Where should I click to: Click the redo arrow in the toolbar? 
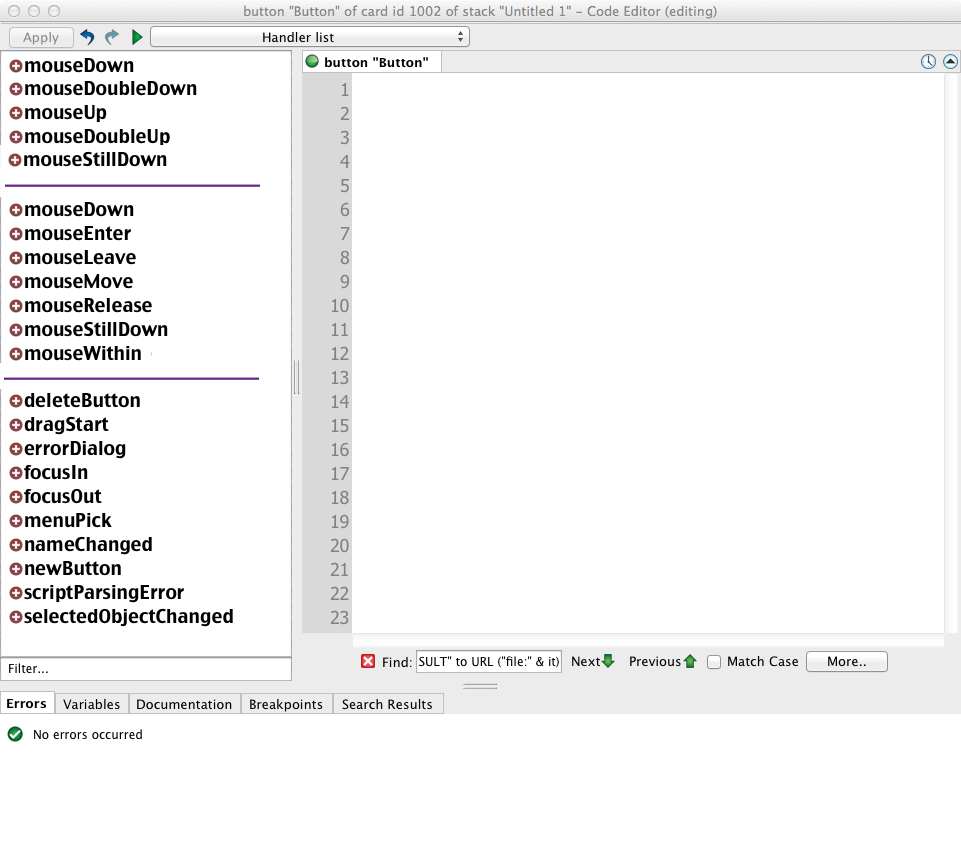click(x=112, y=37)
